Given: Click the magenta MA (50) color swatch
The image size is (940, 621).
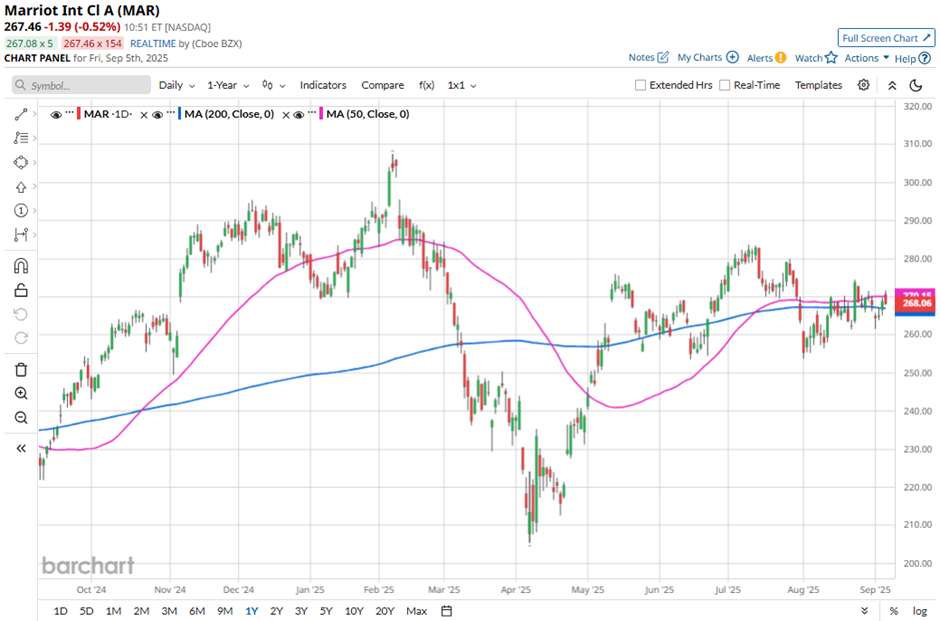Looking at the screenshot, I should (x=321, y=114).
